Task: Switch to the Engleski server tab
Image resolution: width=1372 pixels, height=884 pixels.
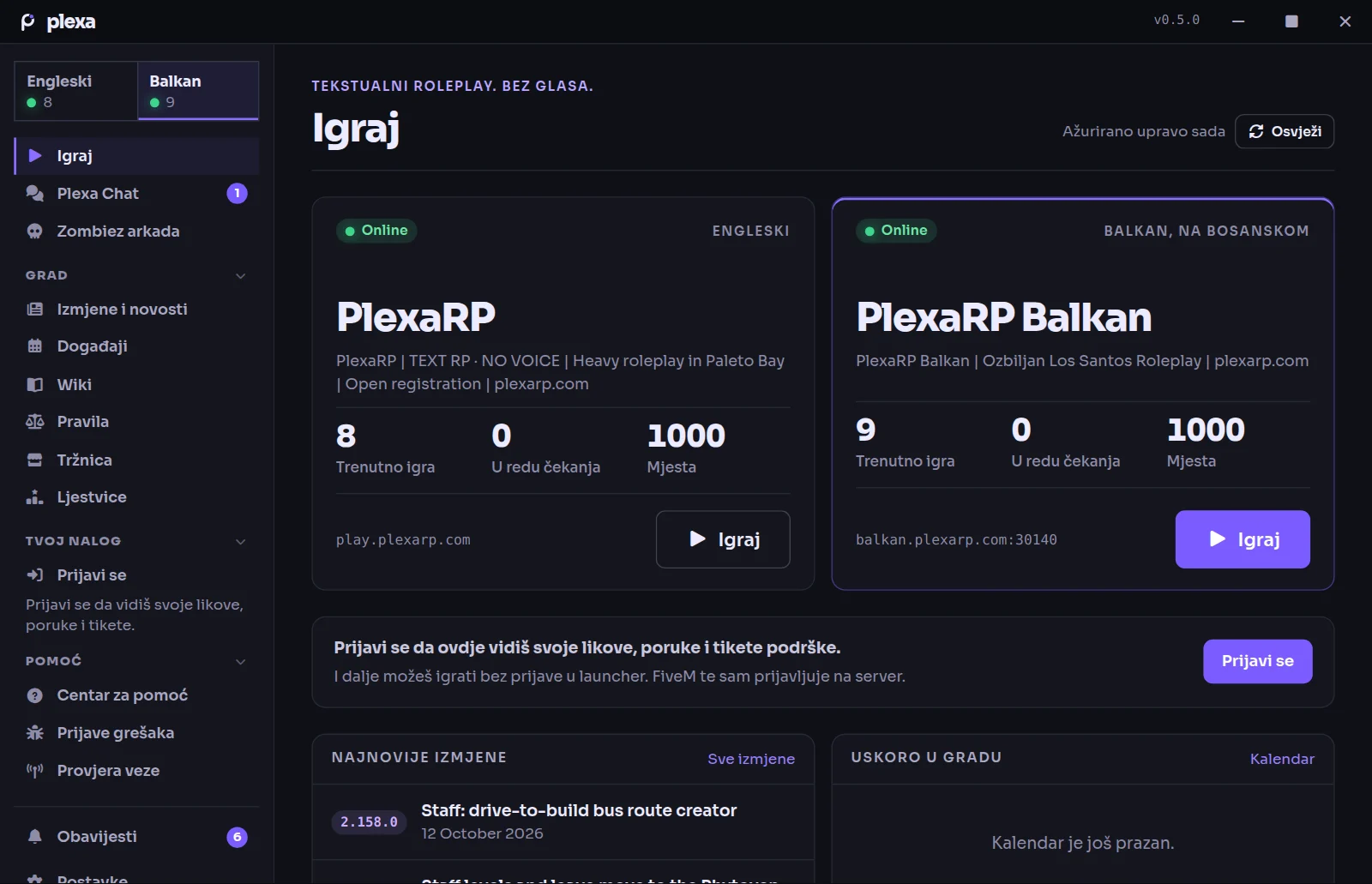Action: tap(76, 91)
